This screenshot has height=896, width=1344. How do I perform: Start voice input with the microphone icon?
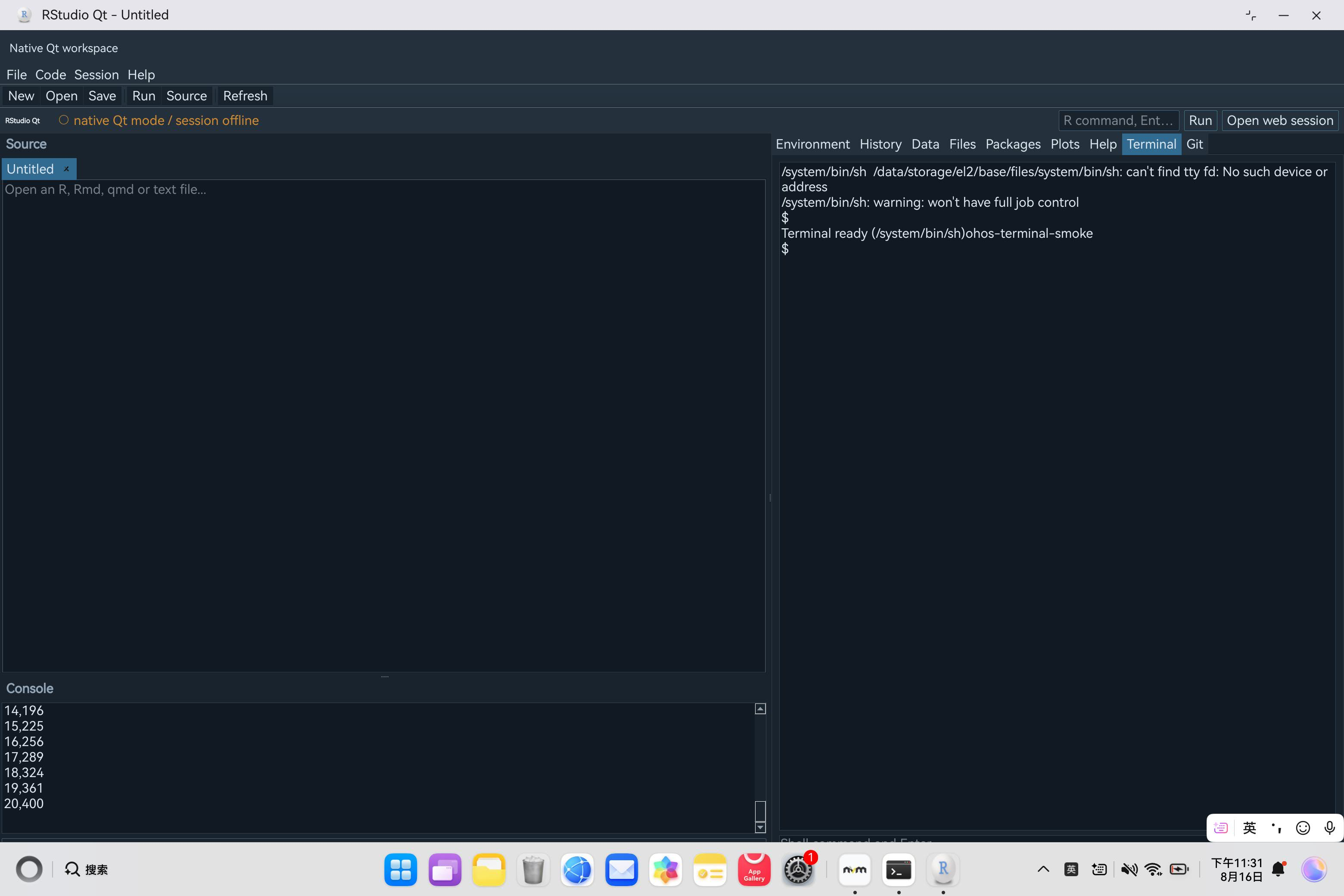point(1330,828)
